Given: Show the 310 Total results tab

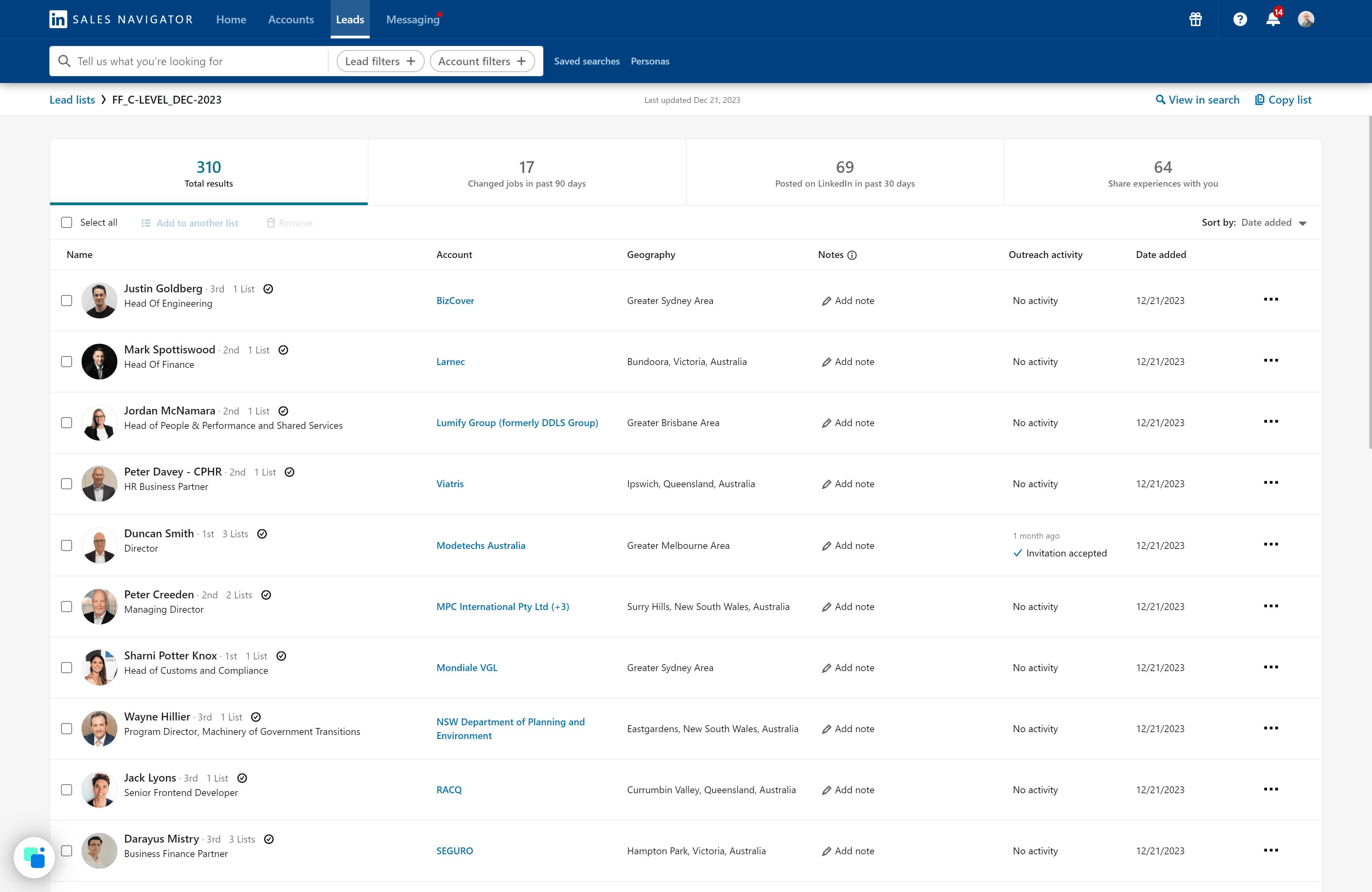Looking at the screenshot, I should [209, 173].
